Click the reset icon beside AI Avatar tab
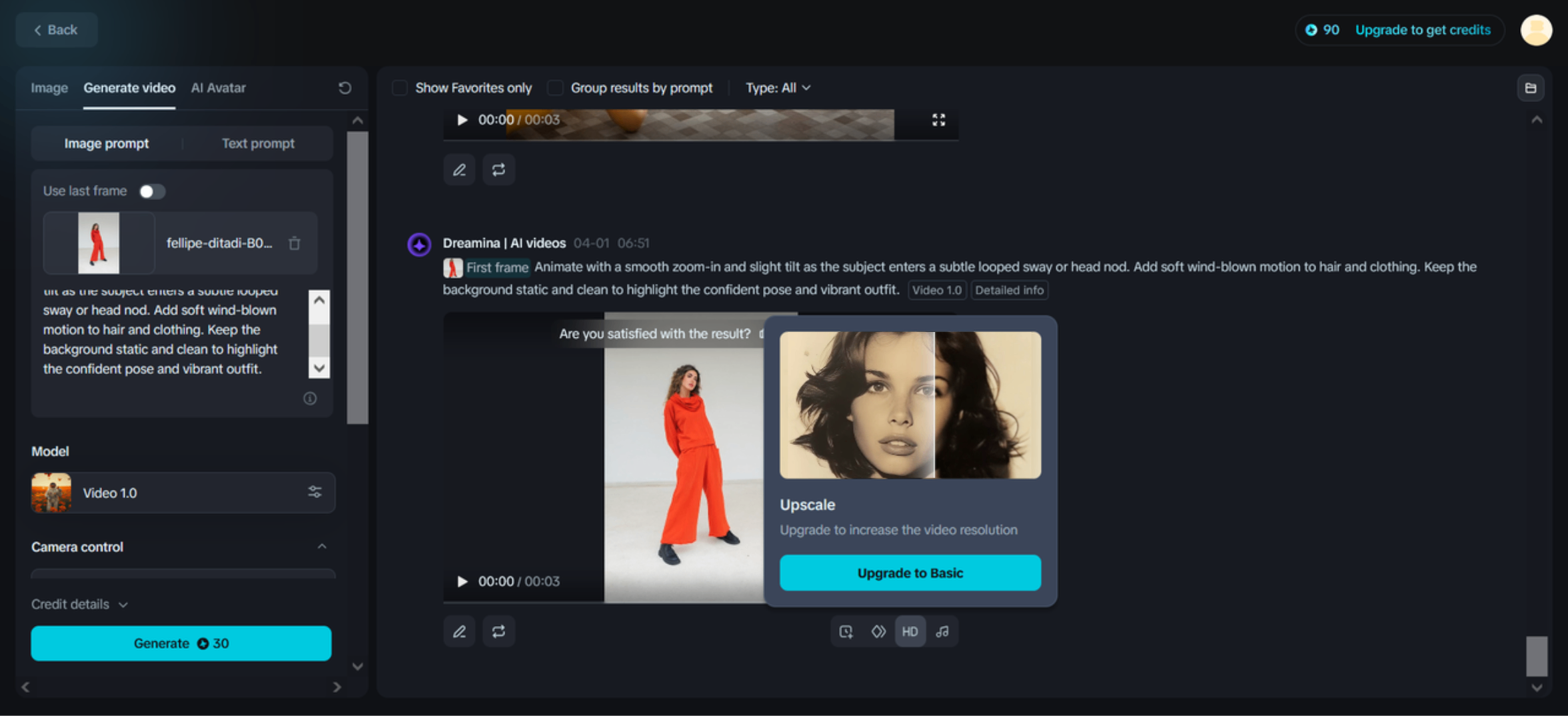 (x=345, y=88)
